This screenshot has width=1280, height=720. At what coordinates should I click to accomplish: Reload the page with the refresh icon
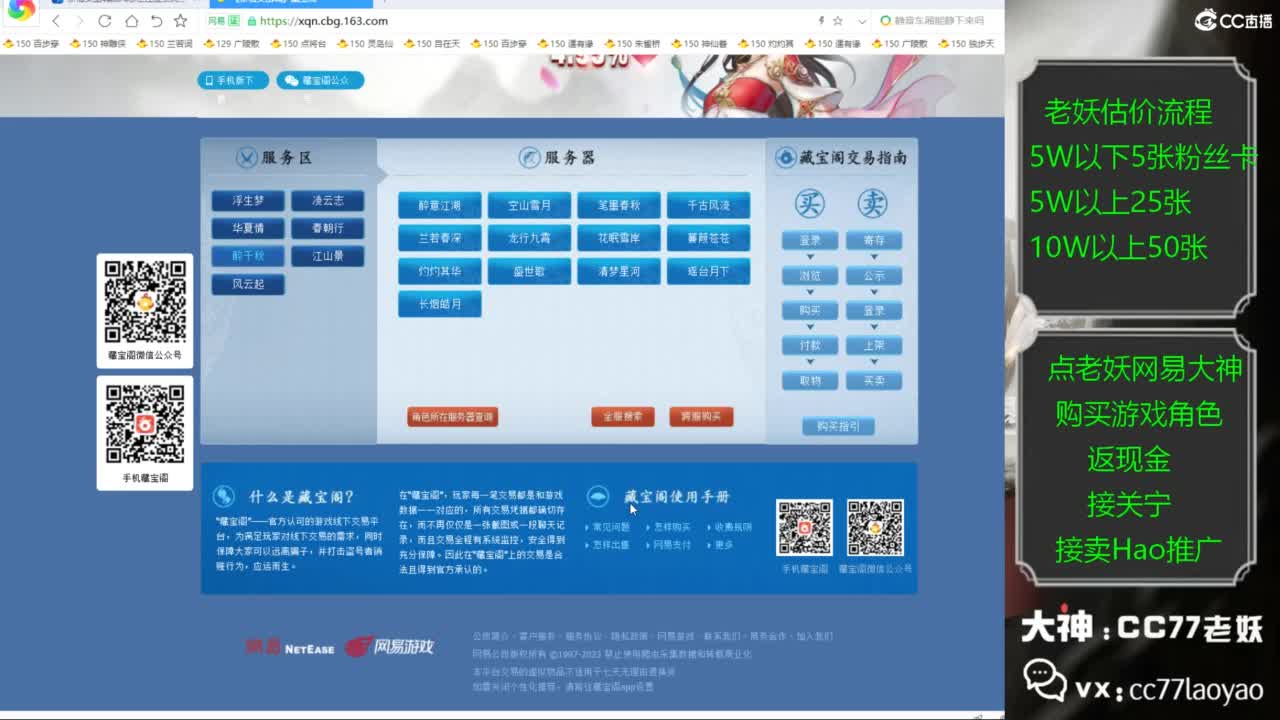pyautogui.click(x=105, y=21)
